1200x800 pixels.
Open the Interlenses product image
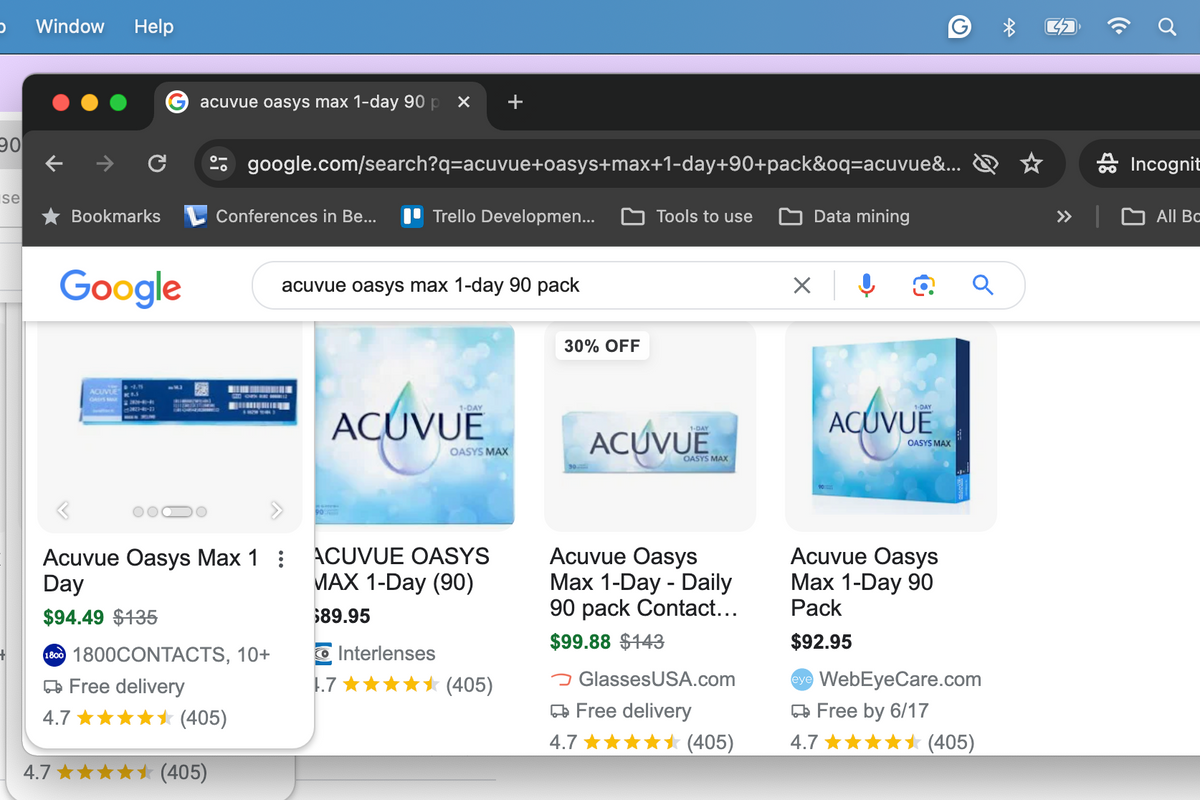pyautogui.click(x=415, y=425)
